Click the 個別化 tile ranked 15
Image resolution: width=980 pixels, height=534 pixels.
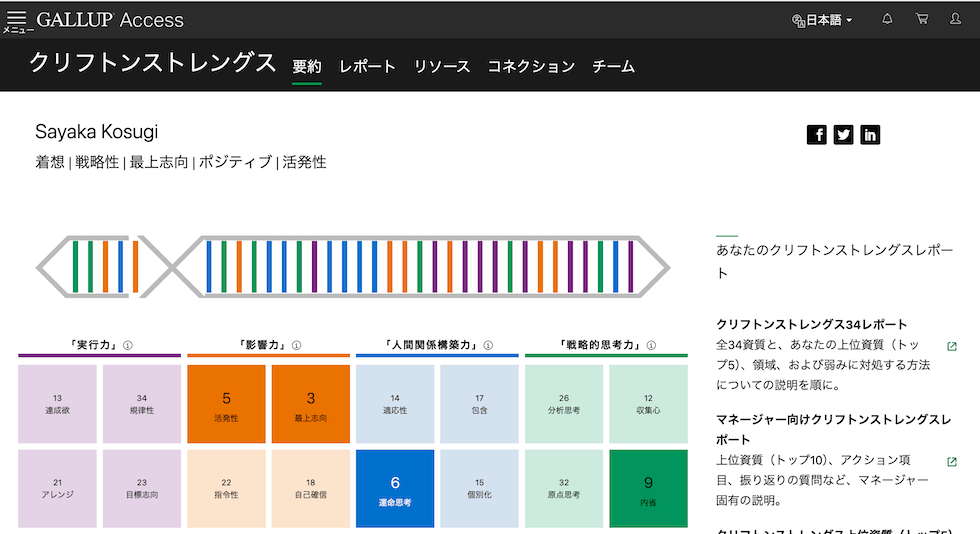pos(479,488)
